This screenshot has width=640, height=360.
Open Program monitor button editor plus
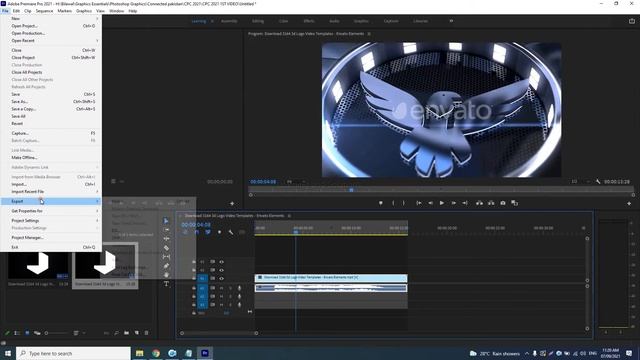point(629,203)
